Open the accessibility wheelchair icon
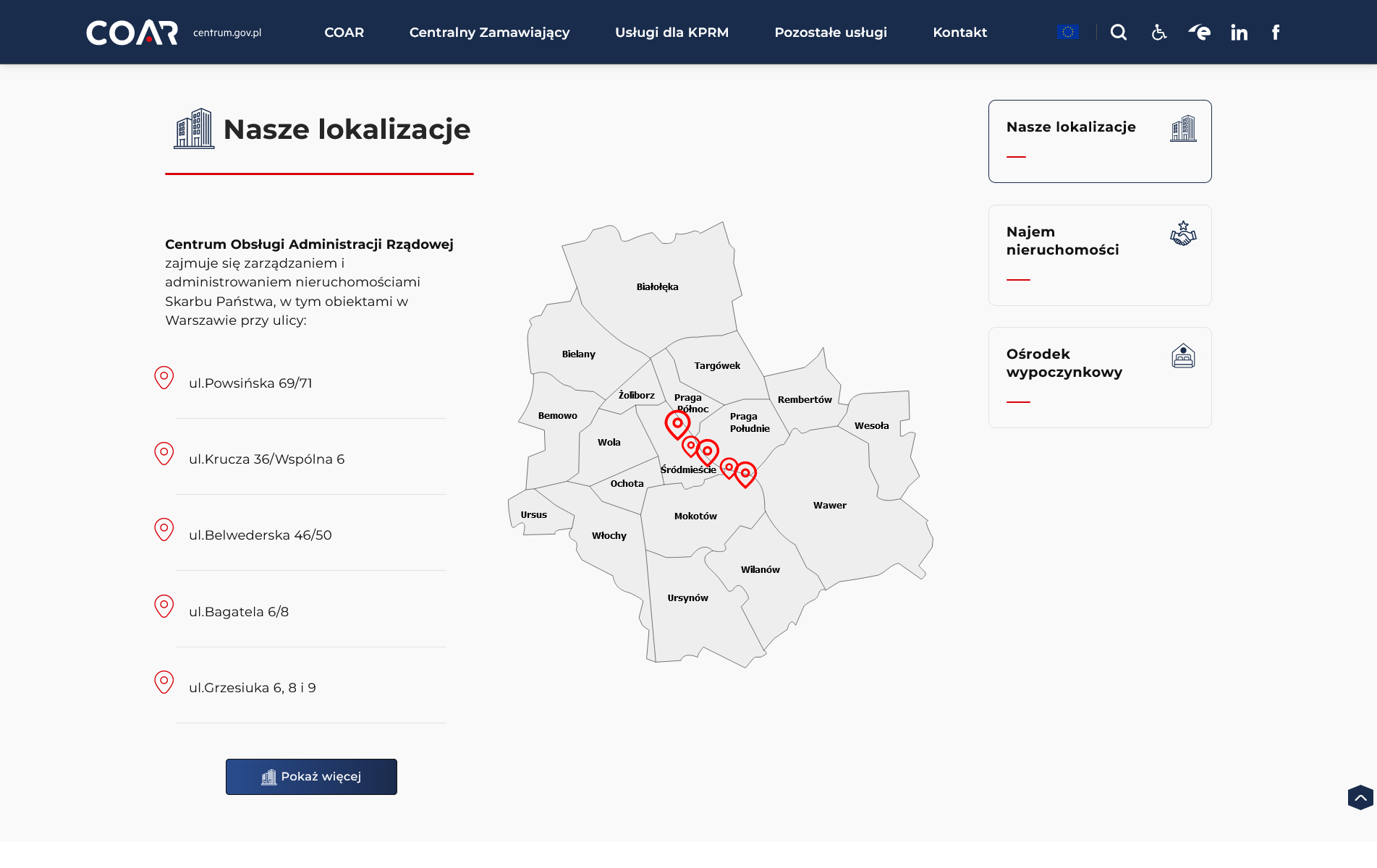 [1158, 33]
